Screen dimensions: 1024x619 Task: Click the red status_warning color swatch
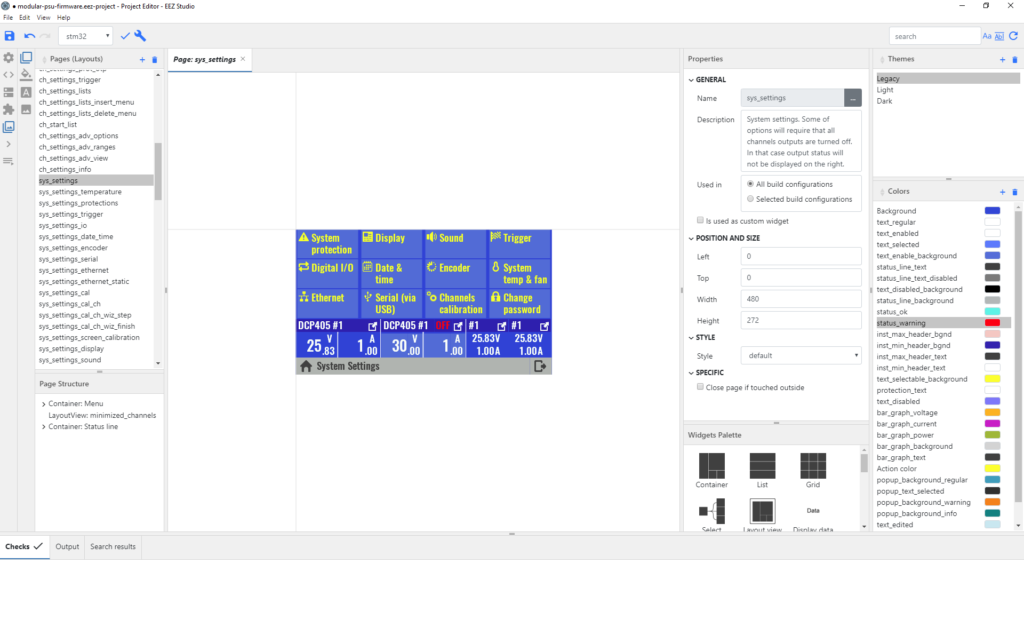tap(992, 323)
